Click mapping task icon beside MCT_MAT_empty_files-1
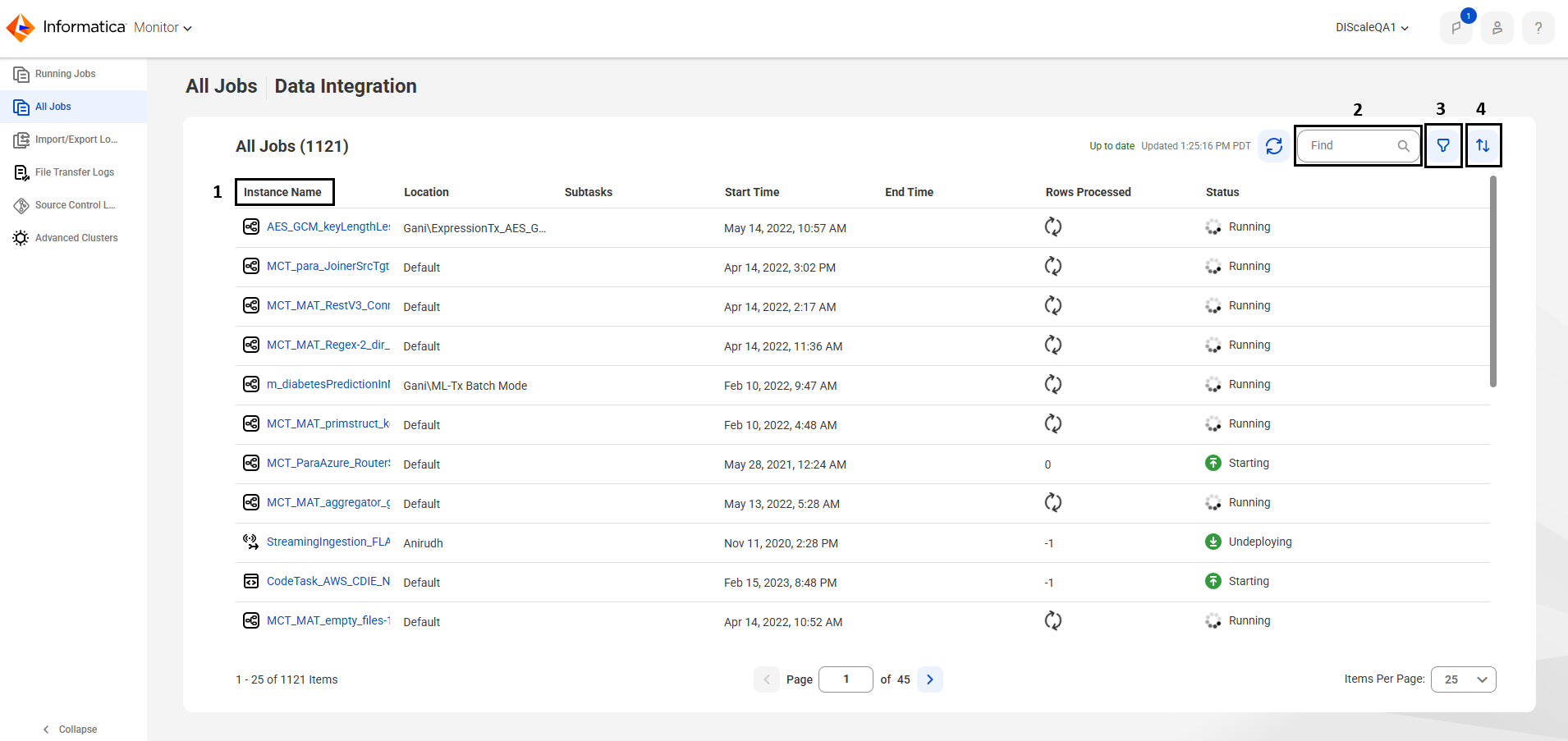 click(251, 620)
